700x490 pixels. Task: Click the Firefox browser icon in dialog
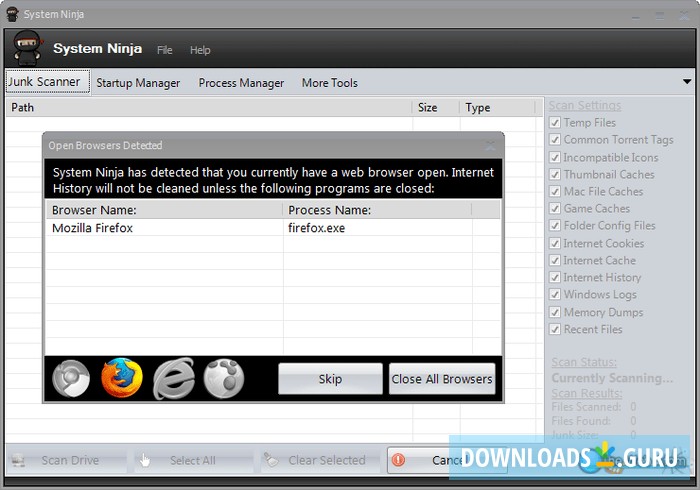122,378
